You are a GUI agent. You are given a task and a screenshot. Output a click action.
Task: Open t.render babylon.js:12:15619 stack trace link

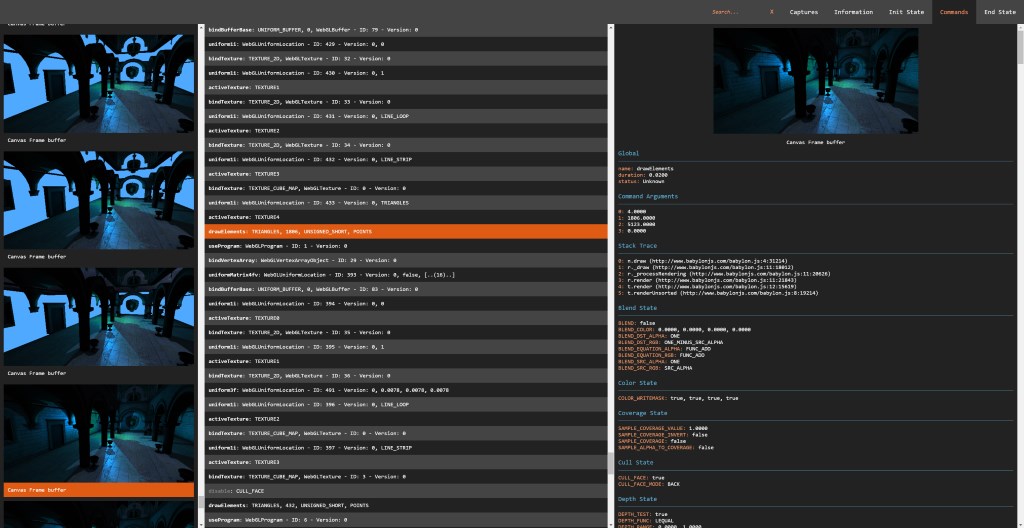(707, 286)
